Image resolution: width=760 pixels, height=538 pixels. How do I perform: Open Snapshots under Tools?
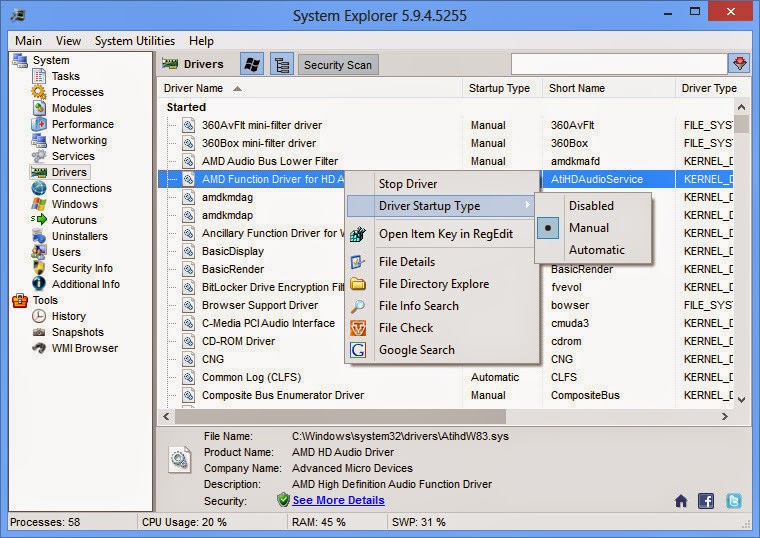pos(78,332)
